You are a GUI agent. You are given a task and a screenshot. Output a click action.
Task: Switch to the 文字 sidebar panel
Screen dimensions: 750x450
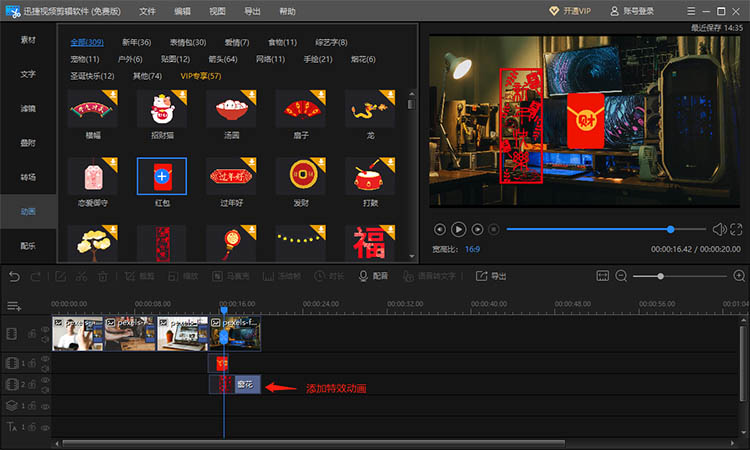[x=28, y=74]
